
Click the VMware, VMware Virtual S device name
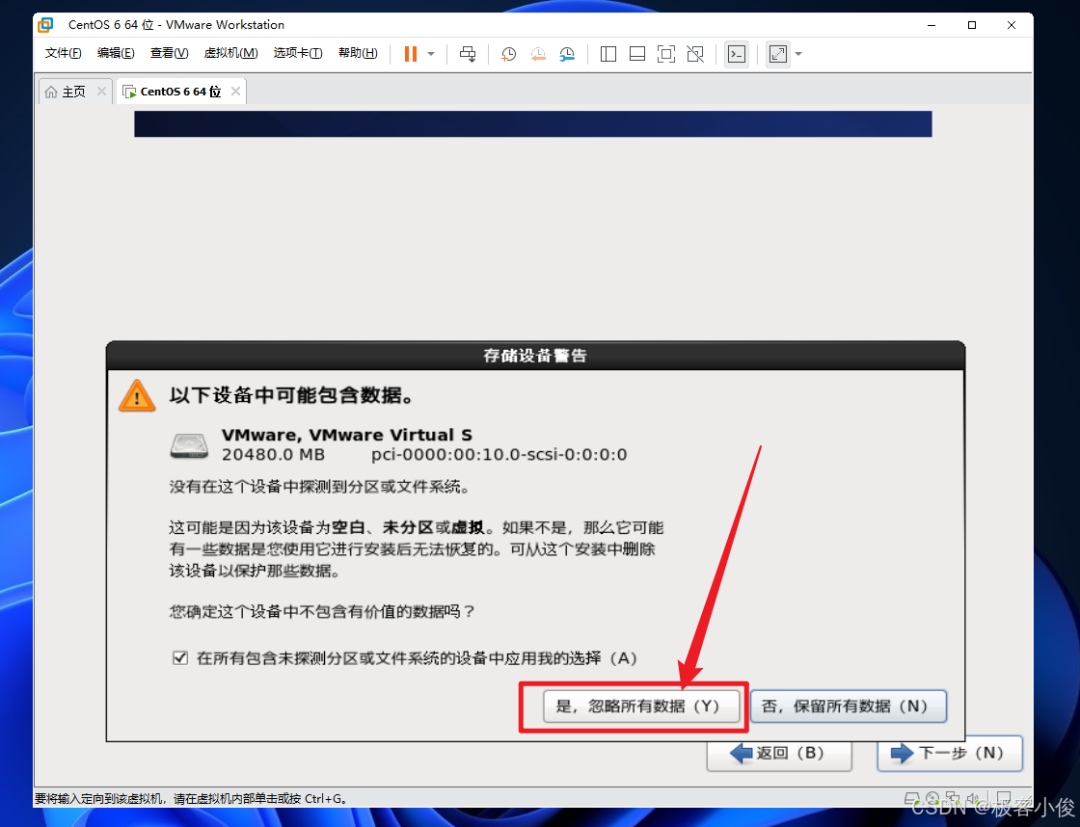point(346,435)
